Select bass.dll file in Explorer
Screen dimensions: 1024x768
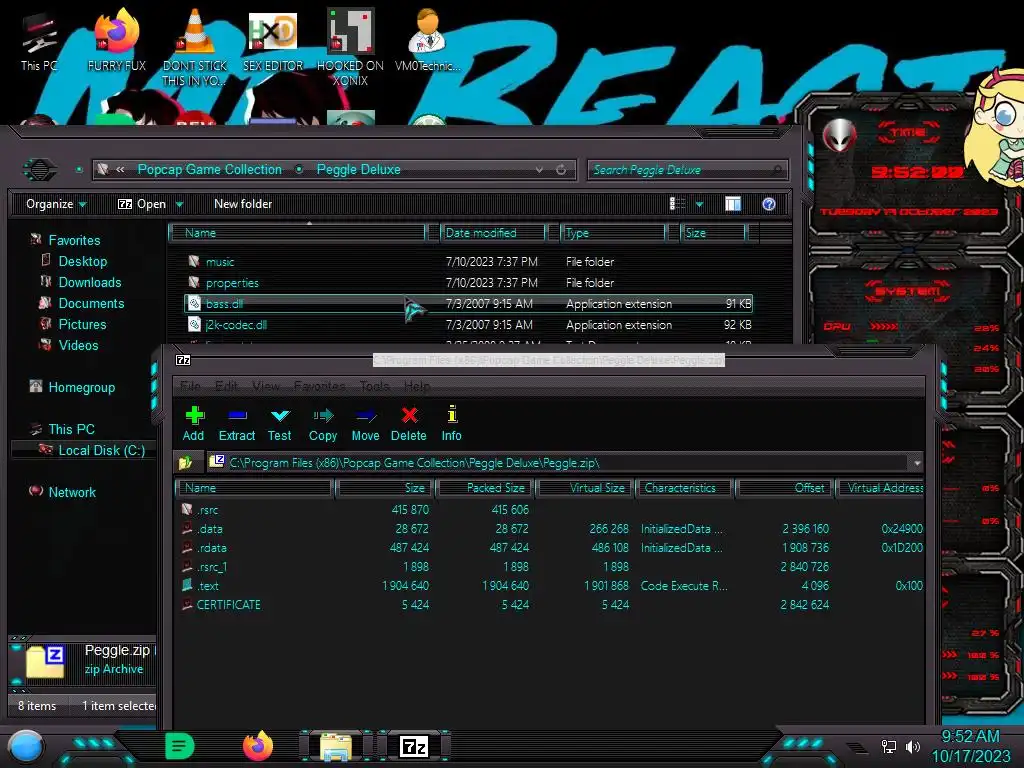(x=468, y=304)
